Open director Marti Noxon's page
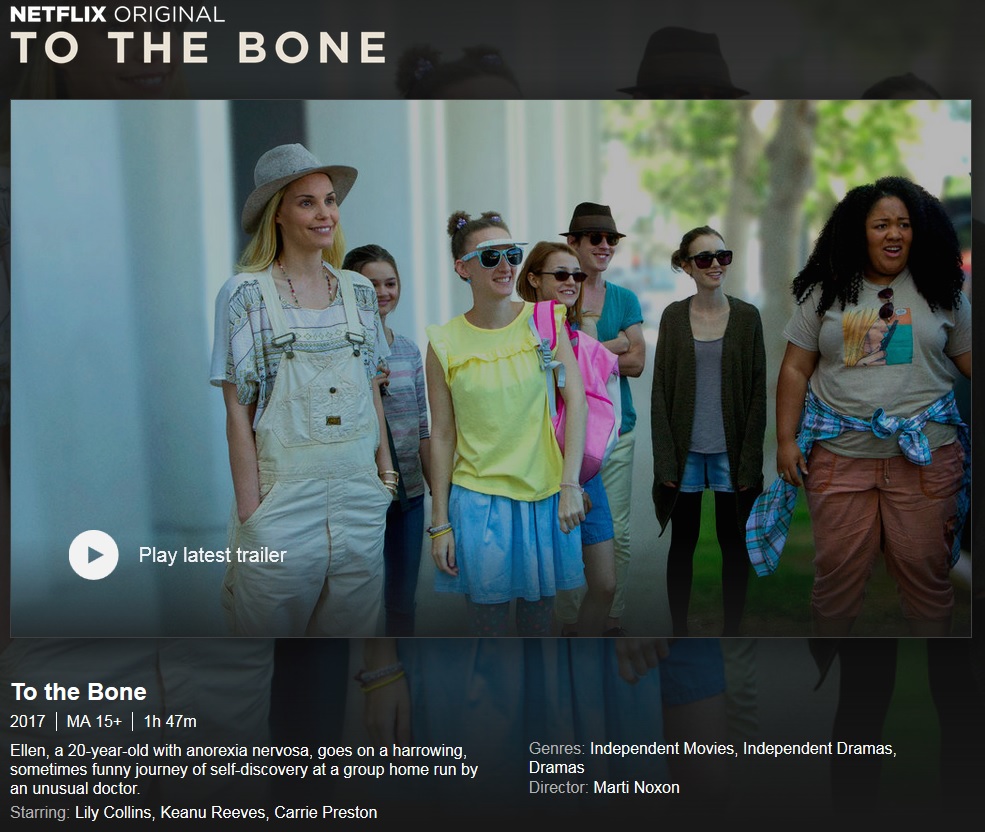This screenshot has width=985, height=832. click(636, 787)
